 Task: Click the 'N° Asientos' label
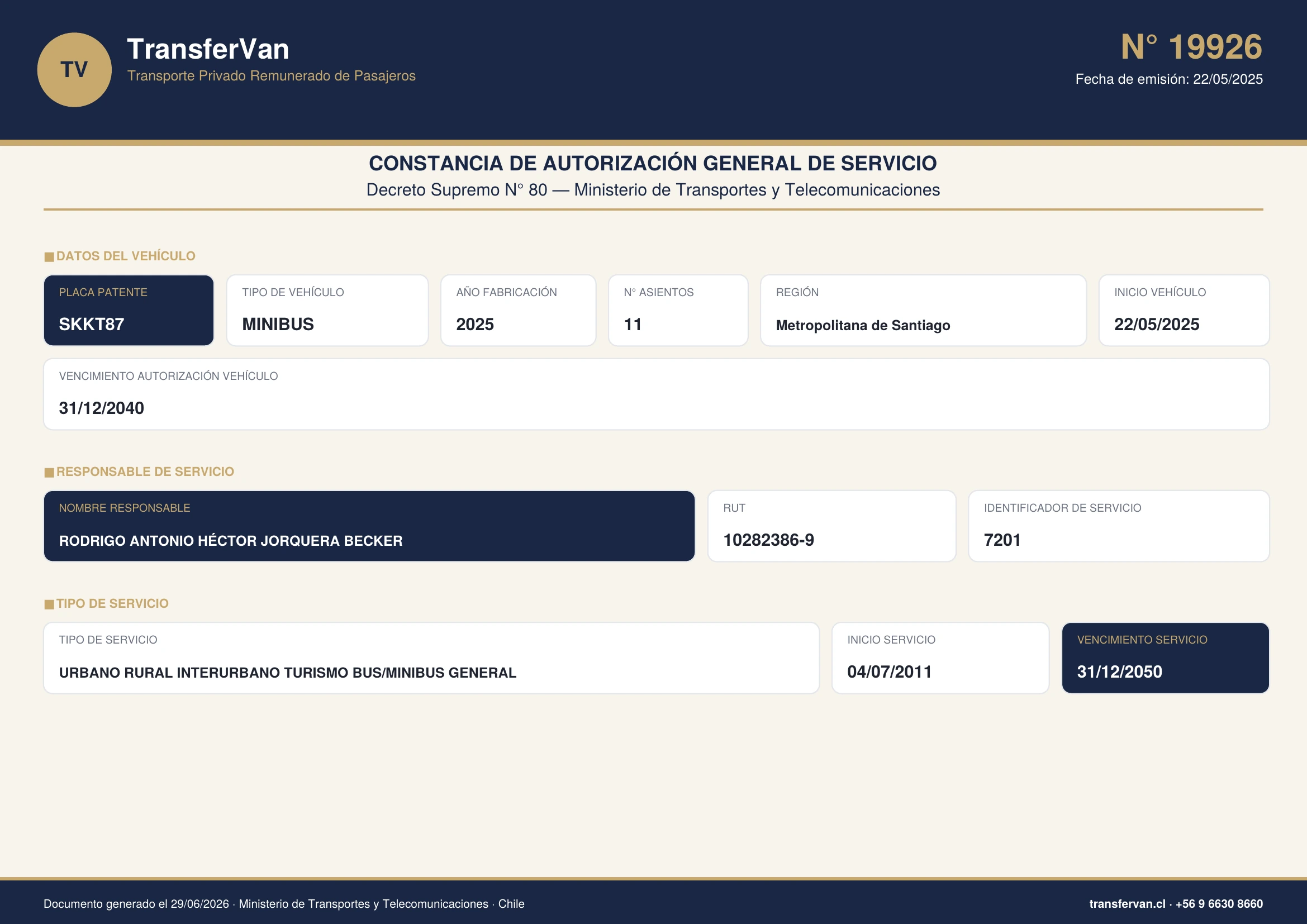click(x=659, y=292)
